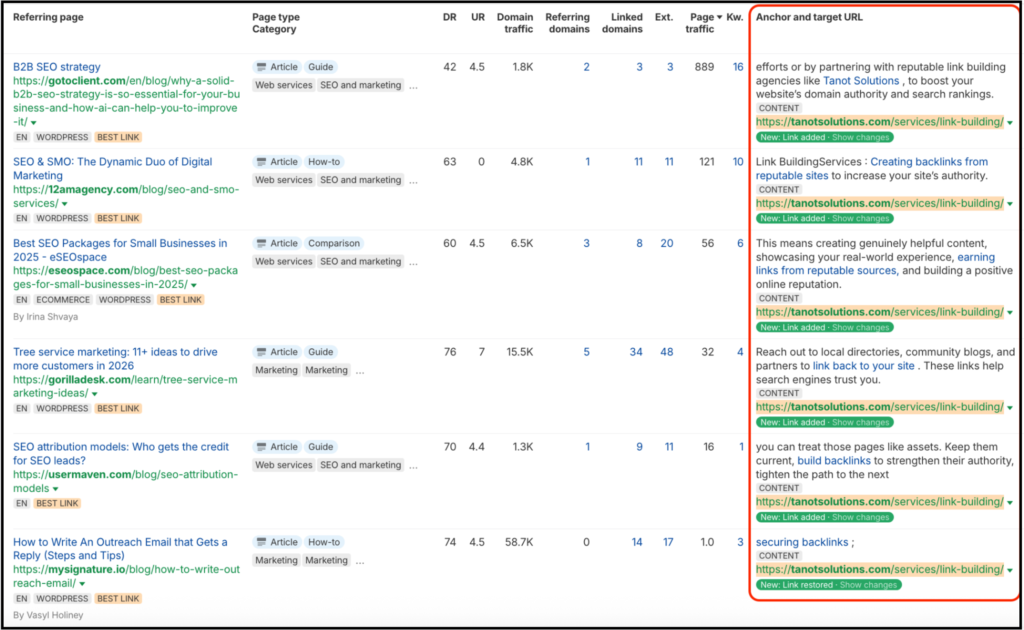Open the B2B SEO strategy referring page
The image size is (1024, 630).
coord(57,67)
